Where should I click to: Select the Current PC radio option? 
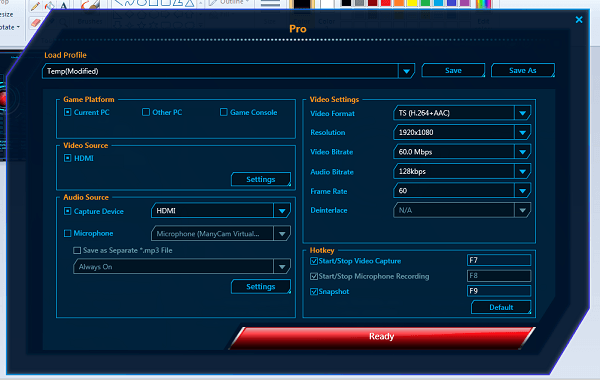[x=68, y=112]
